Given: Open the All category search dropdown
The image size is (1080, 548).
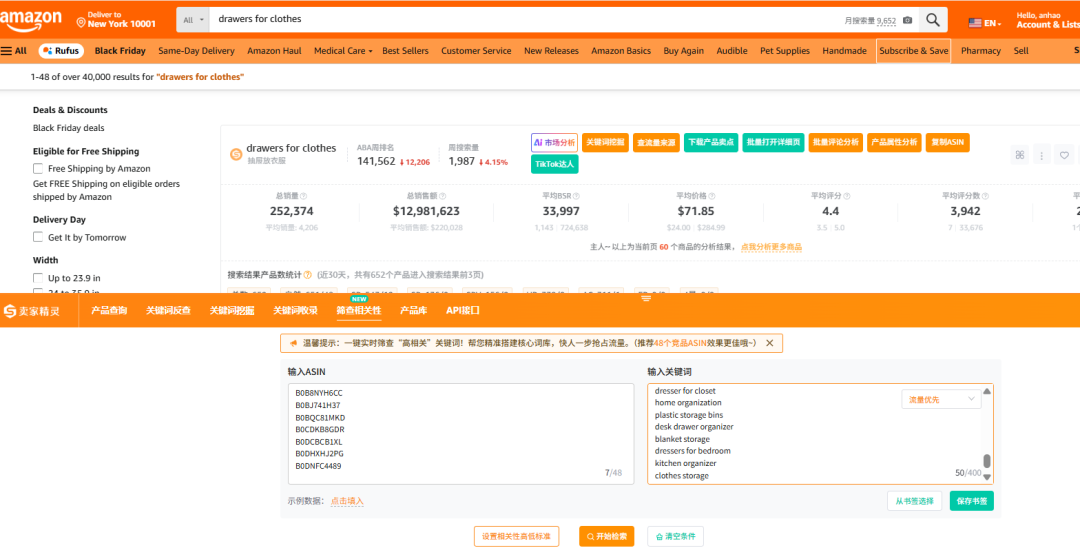Looking at the screenshot, I should (194, 20).
